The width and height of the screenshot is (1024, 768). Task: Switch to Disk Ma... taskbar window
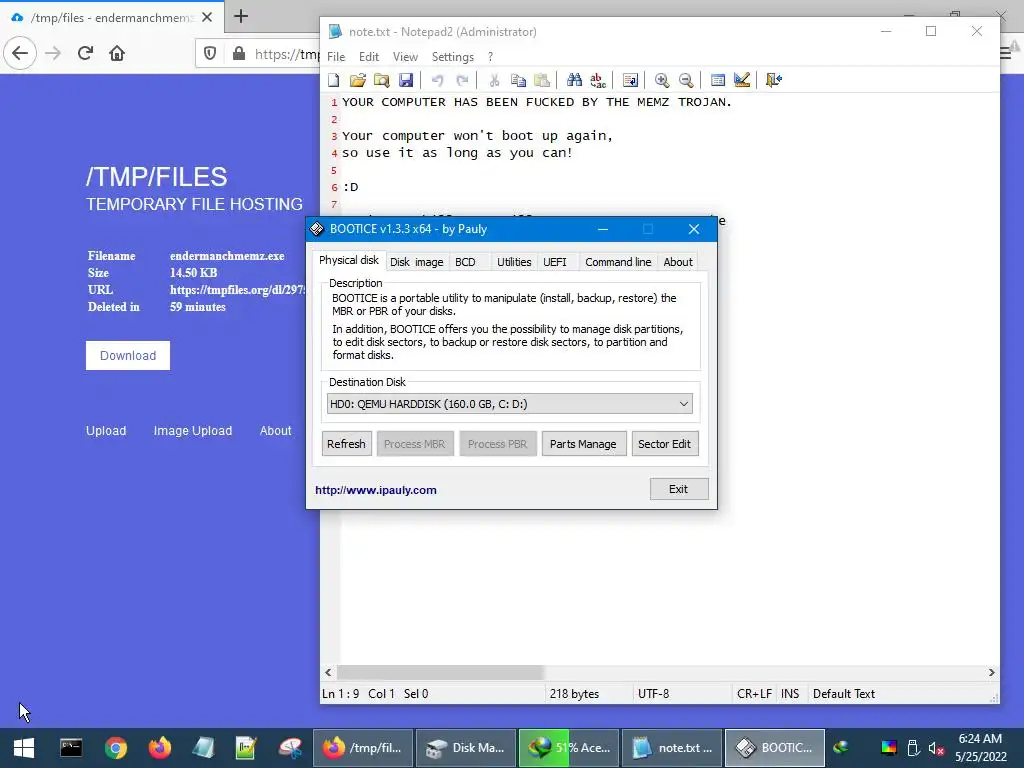click(x=466, y=748)
